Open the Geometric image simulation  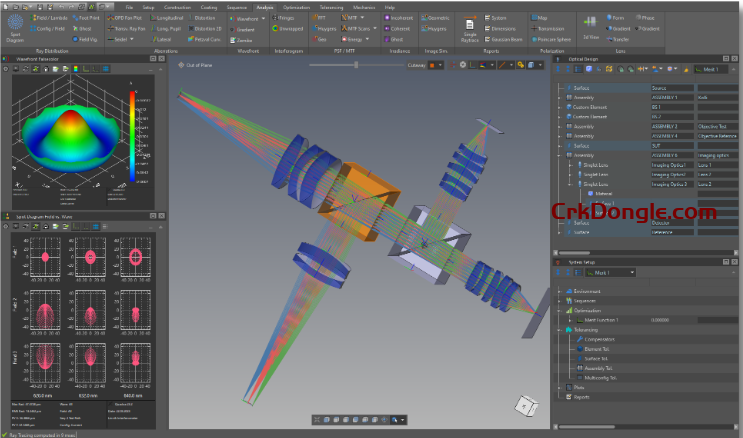[435, 18]
